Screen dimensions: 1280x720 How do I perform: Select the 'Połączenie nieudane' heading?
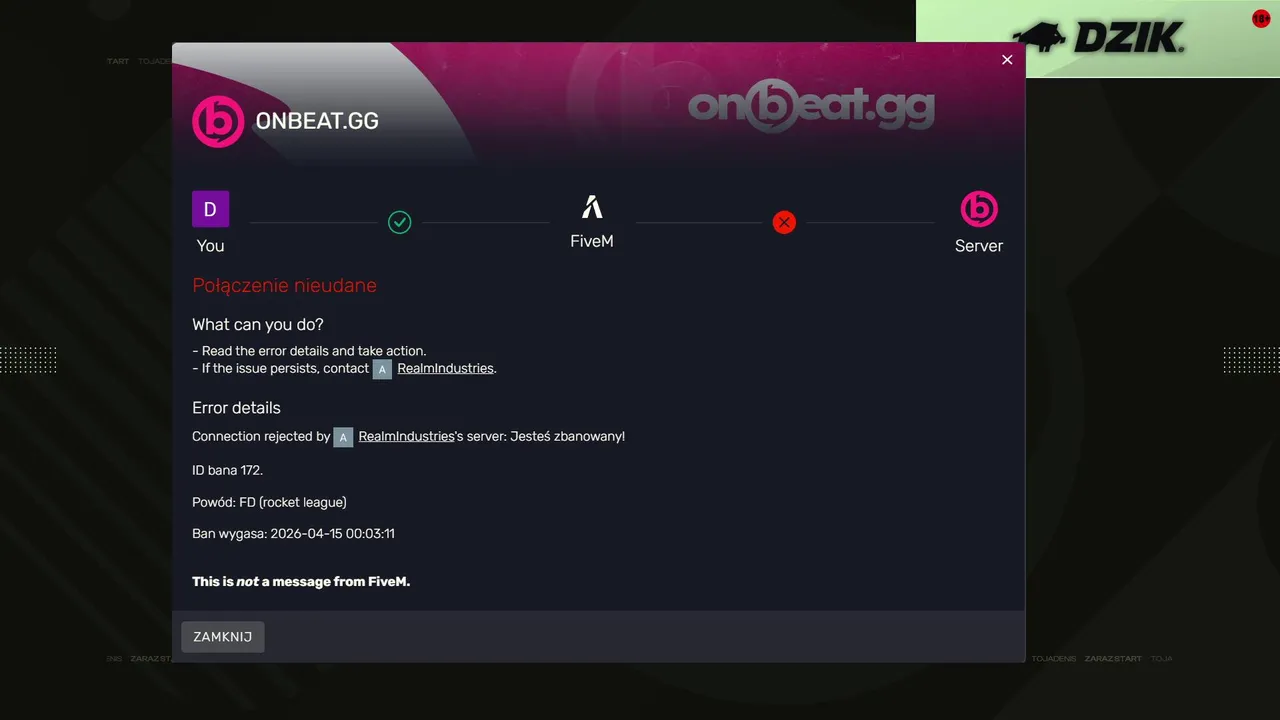point(284,286)
